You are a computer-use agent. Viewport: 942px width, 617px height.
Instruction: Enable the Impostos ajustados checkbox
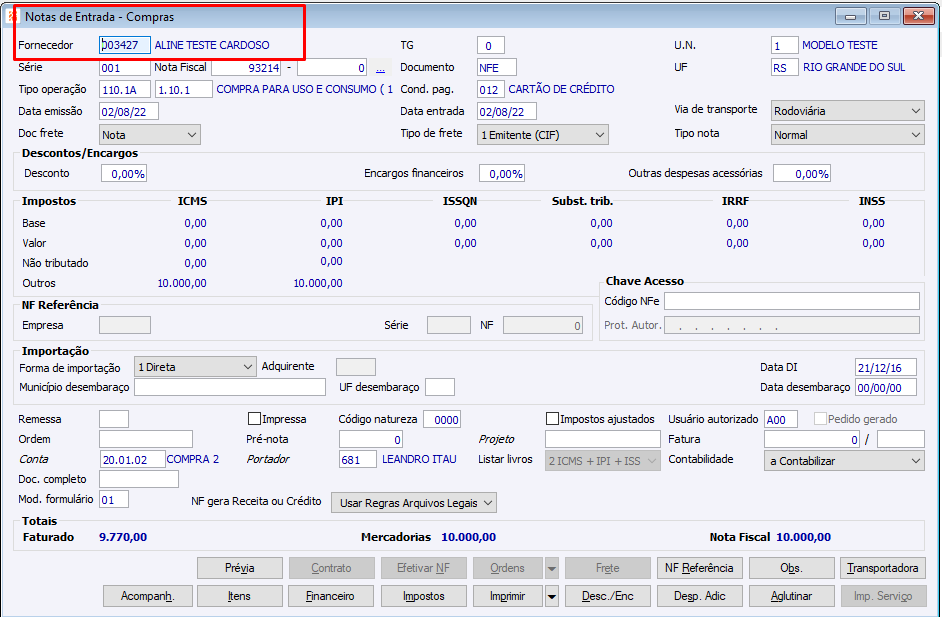point(552,419)
